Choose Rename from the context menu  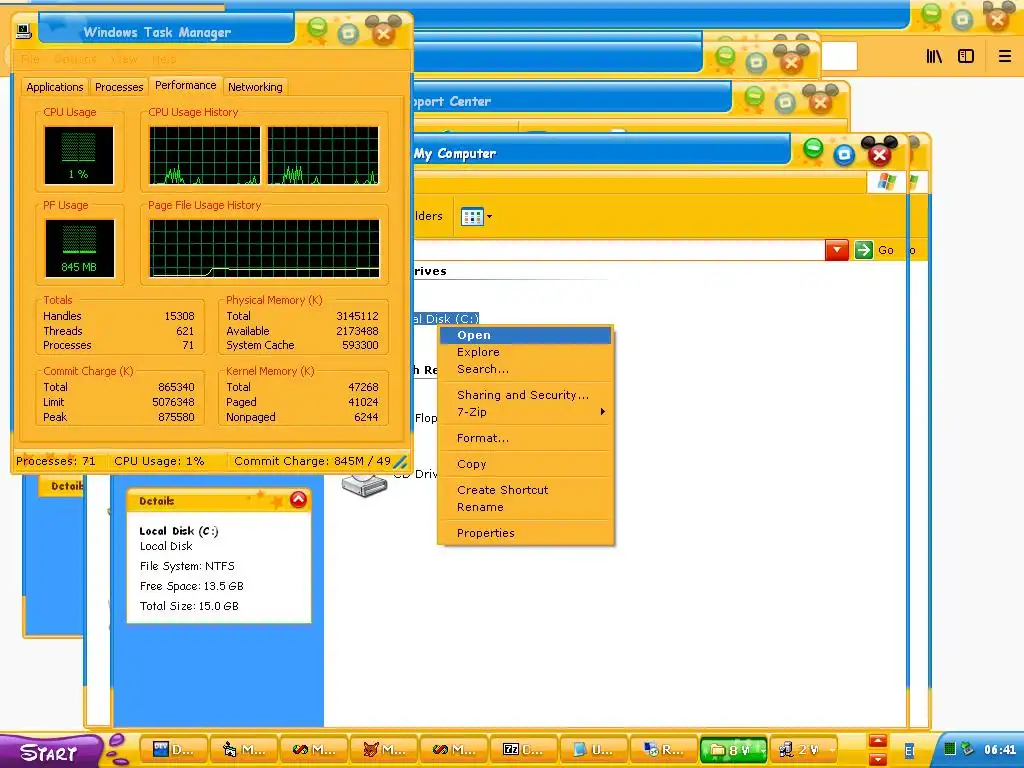click(x=526, y=507)
